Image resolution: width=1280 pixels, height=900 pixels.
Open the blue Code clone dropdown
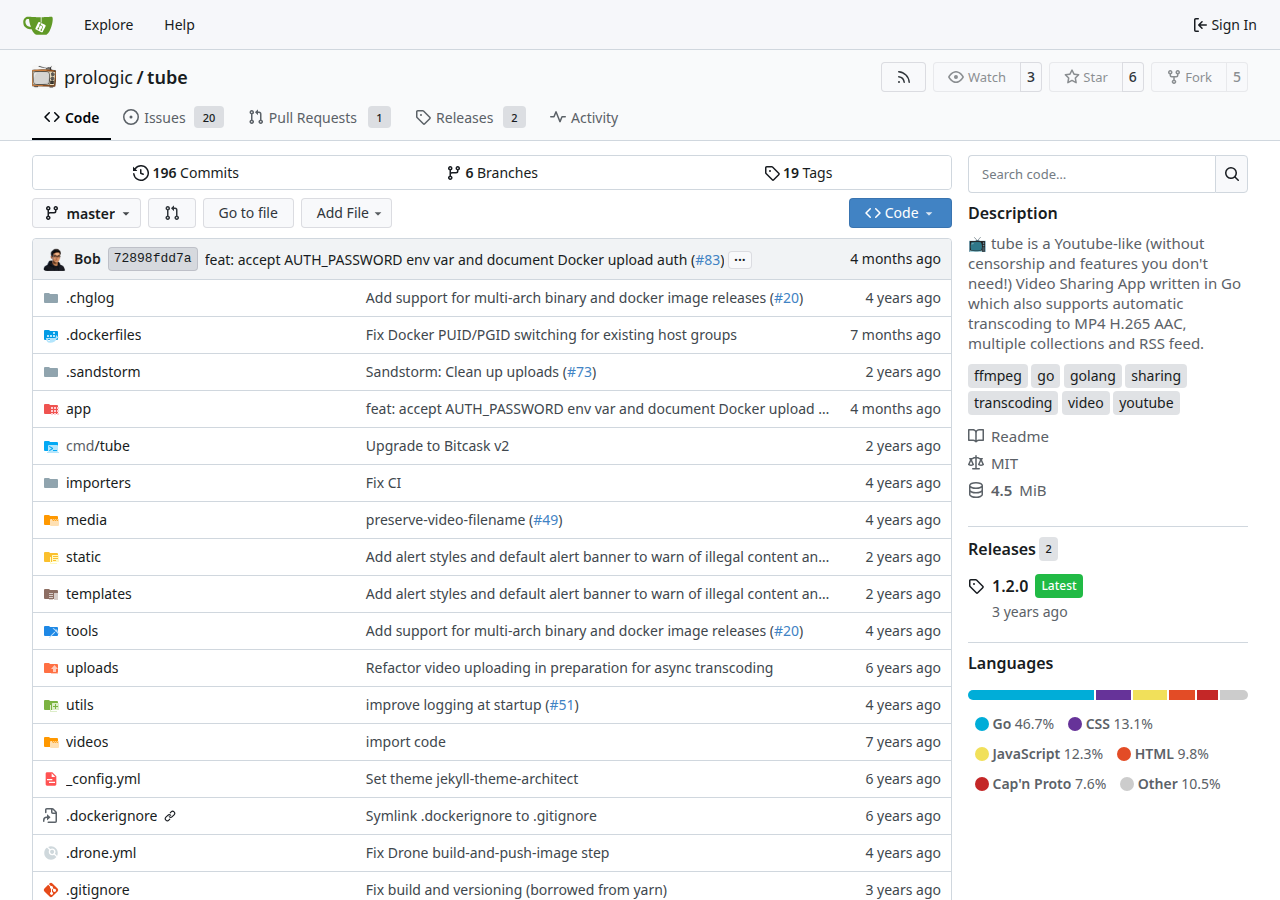click(x=900, y=213)
